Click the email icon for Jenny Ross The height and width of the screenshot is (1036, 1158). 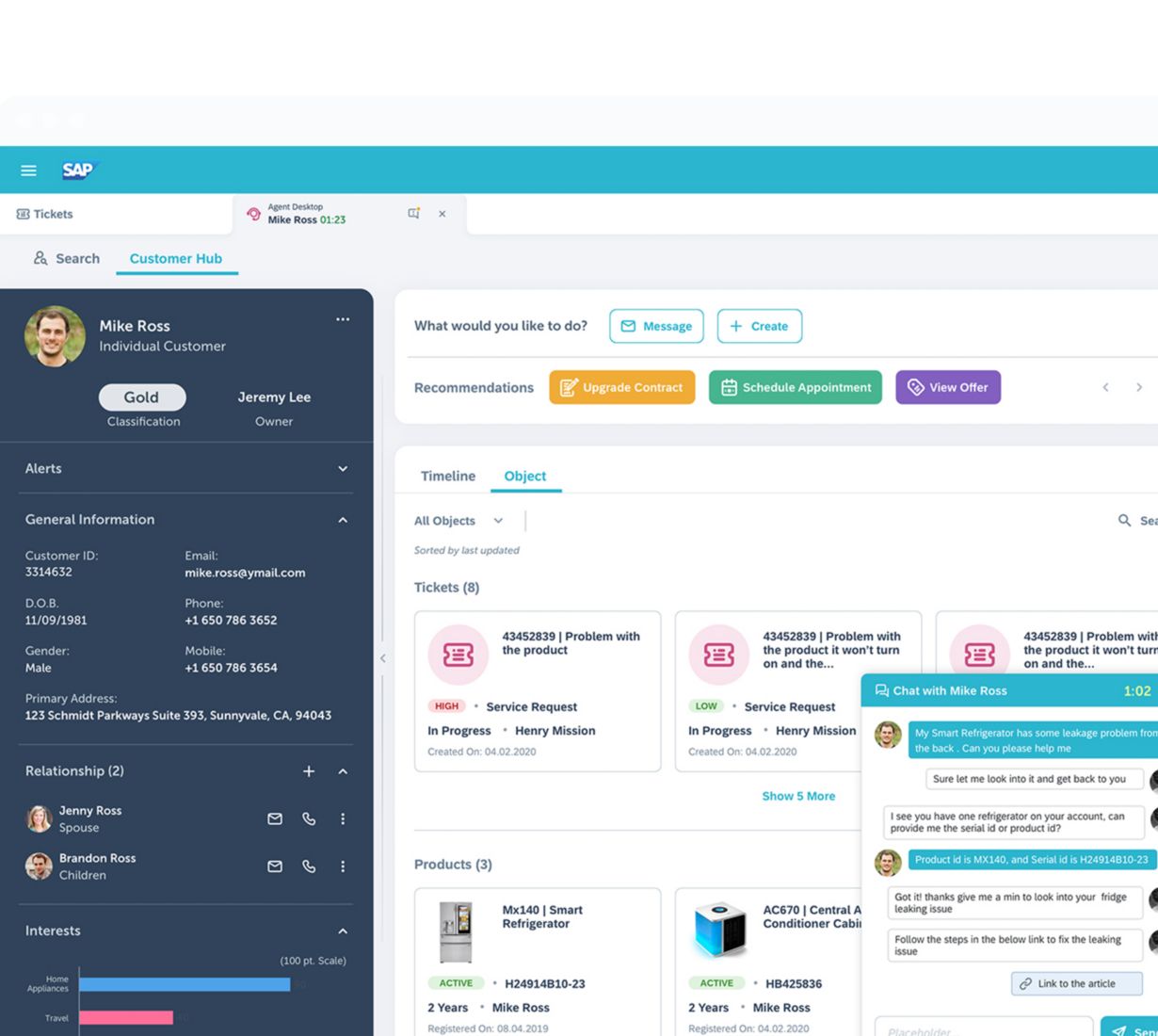(275, 818)
